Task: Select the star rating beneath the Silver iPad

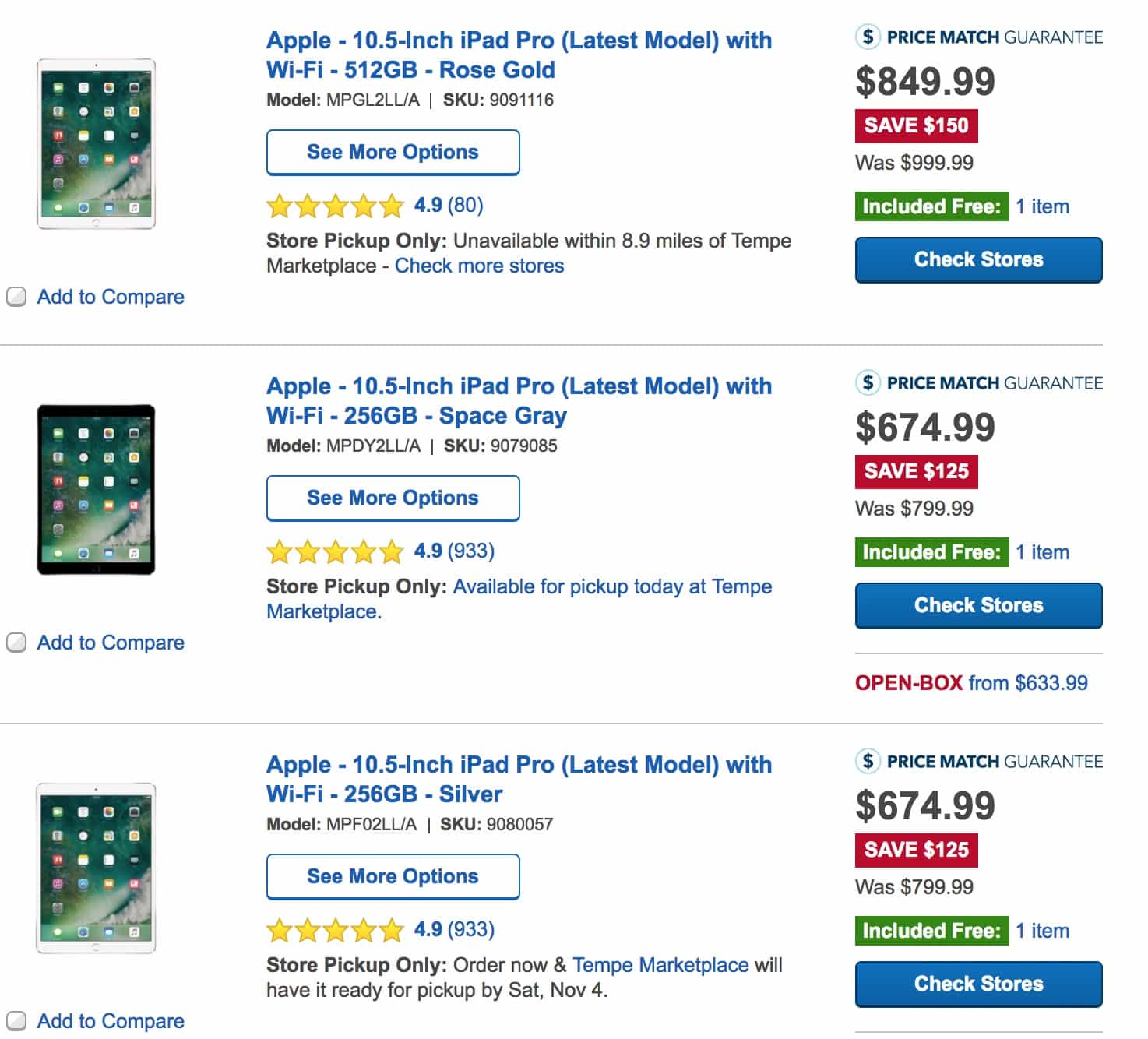Action: coord(334,930)
